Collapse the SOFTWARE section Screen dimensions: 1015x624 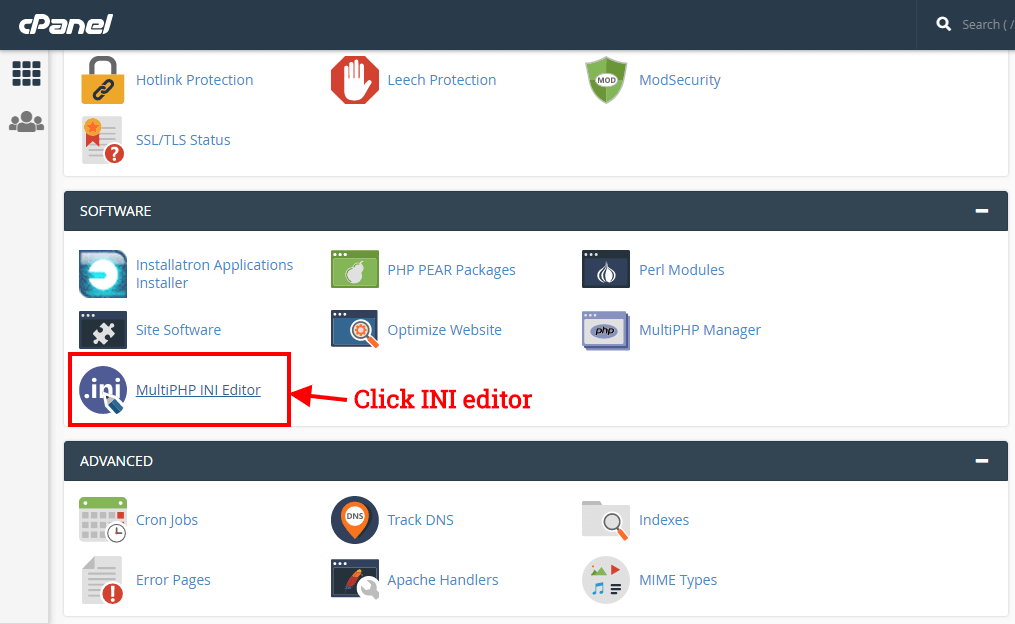(982, 211)
